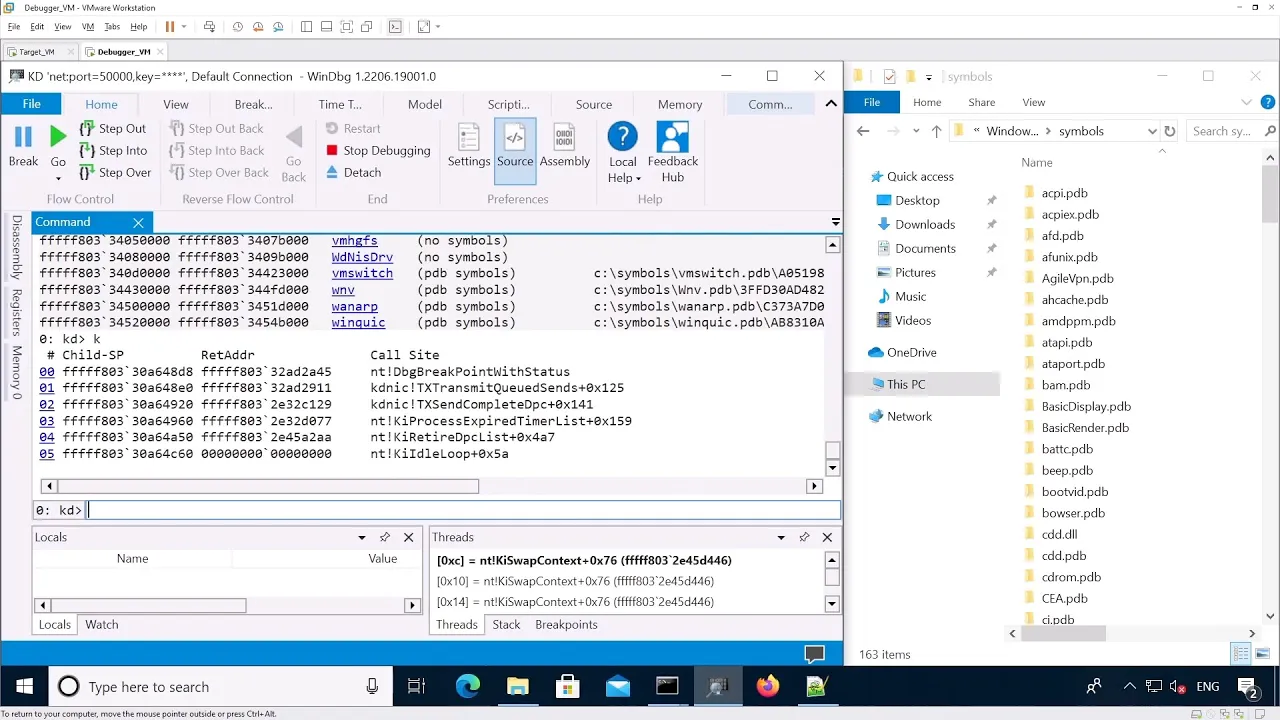Switch to View ribbon tab in WinDbg
The width and height of the screenshot is (1280, 720).
(176, 104)
